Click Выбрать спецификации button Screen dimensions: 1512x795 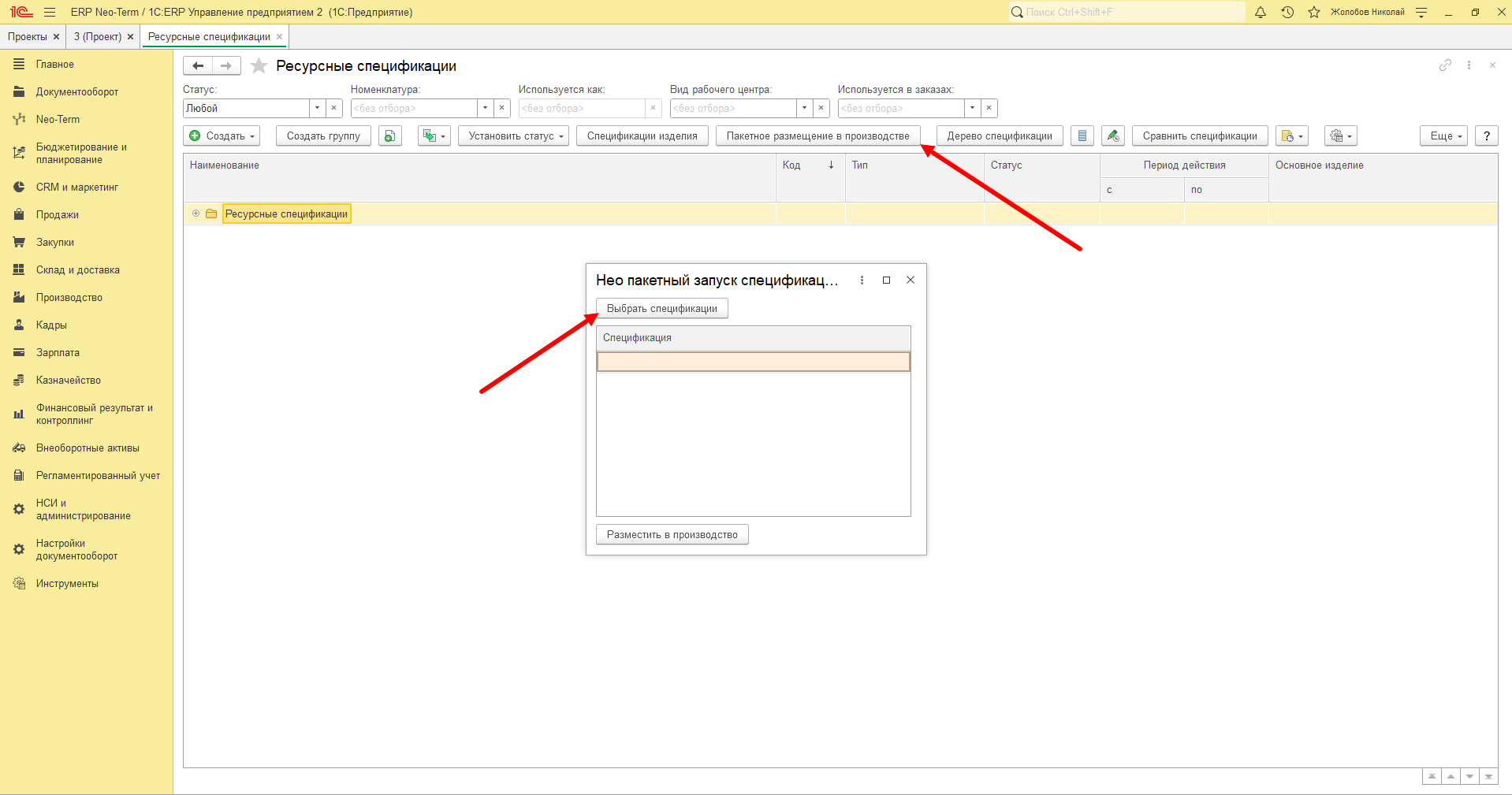pos(662,309)
